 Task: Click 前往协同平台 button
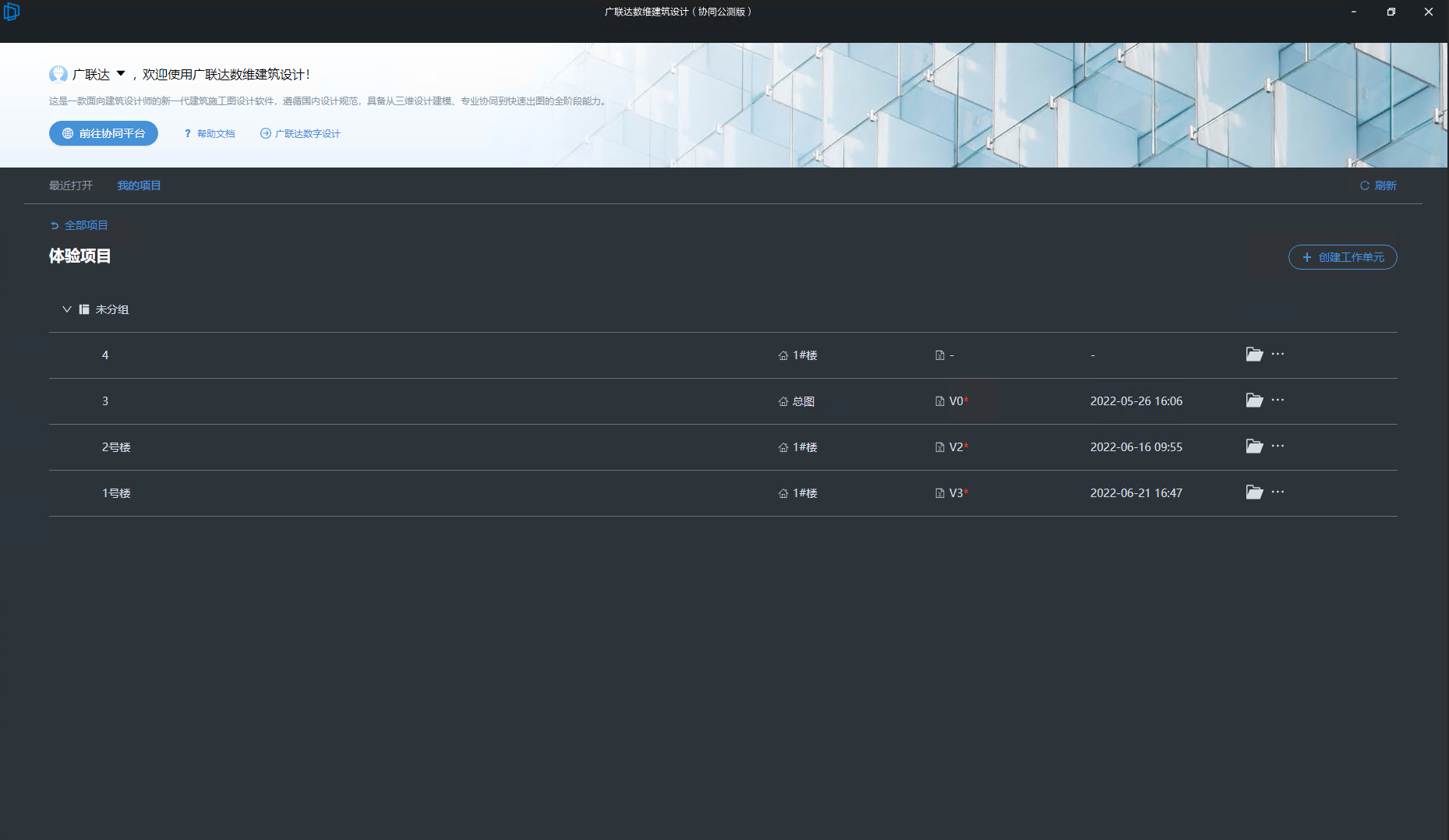click(x=104, y=133)
